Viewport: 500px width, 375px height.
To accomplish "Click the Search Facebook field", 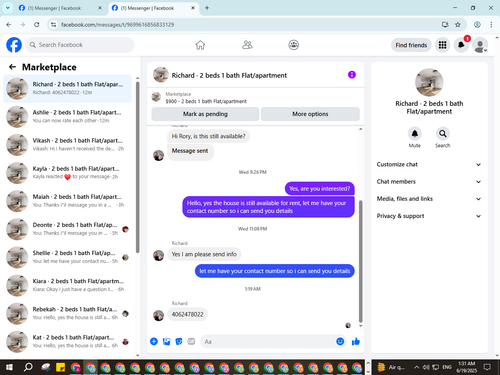I will (80, 45).
